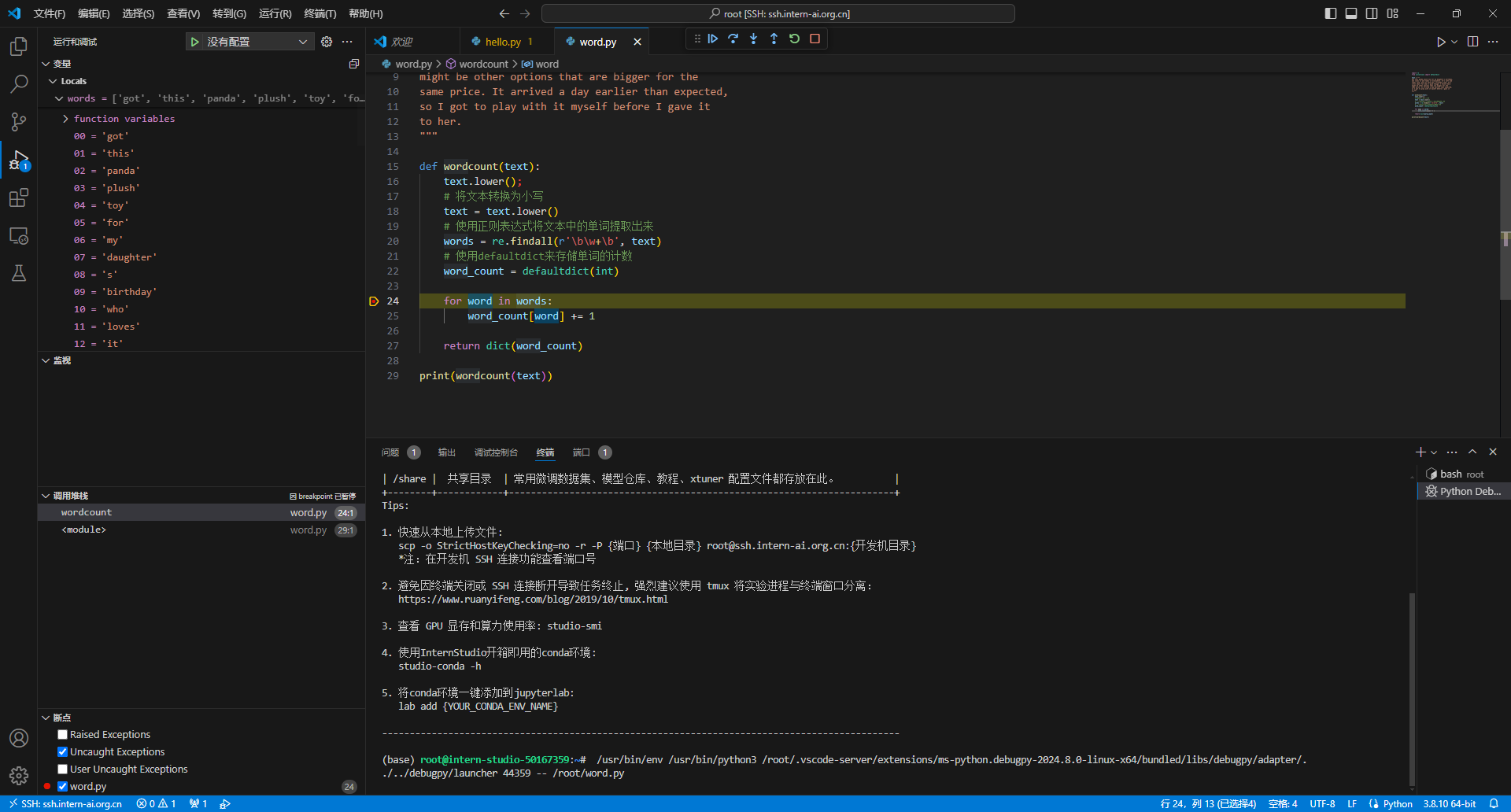The image size is (1511, 812).
Task: Click the command center search box
Action: coord(778,13)
